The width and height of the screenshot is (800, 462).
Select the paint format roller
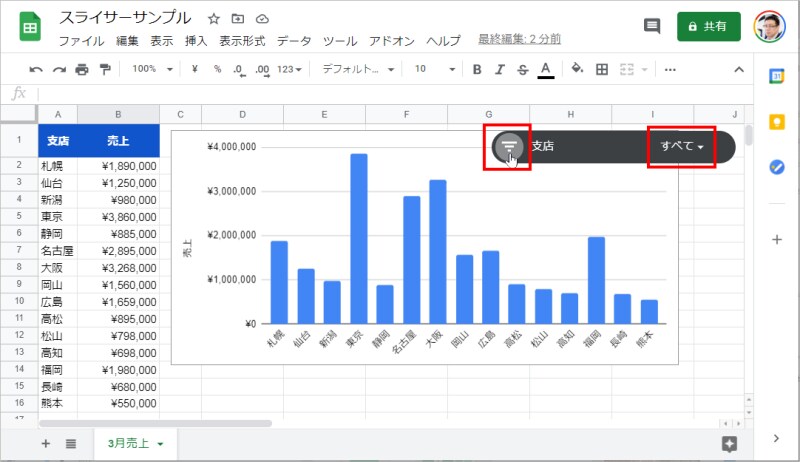pyautogui.click(x=105, y=69)
